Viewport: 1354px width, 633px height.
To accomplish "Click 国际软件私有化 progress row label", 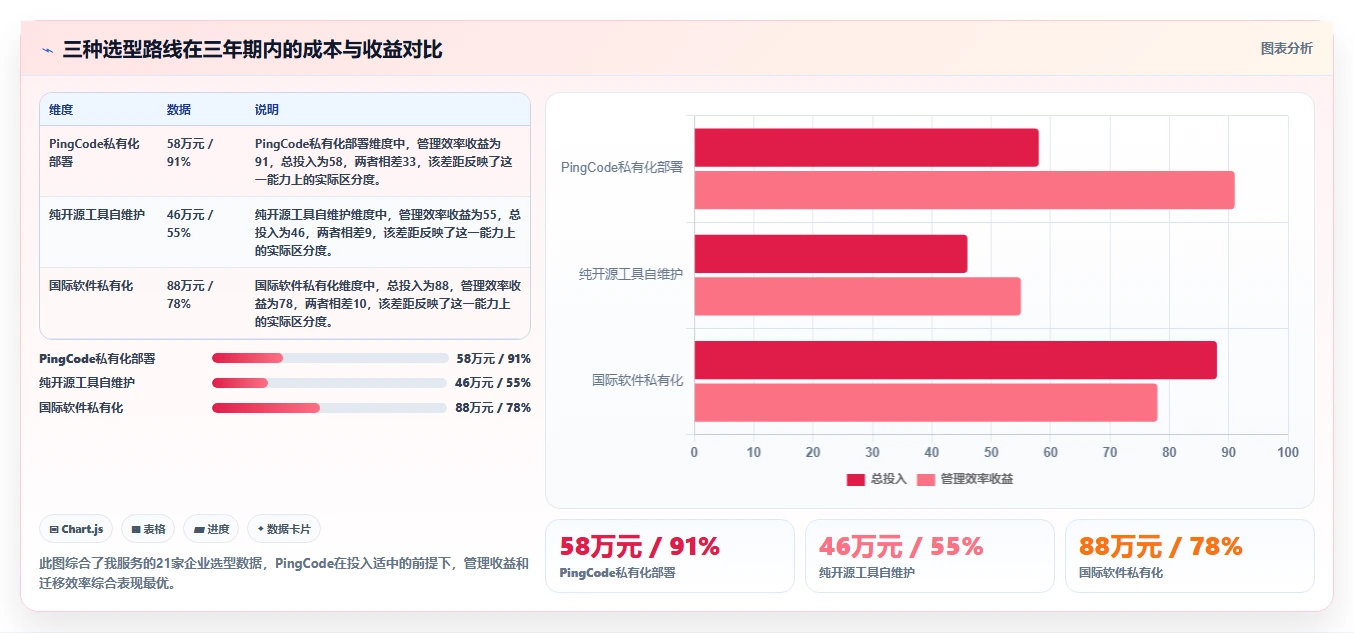I will pyautogui.click(x=81, y=408).
